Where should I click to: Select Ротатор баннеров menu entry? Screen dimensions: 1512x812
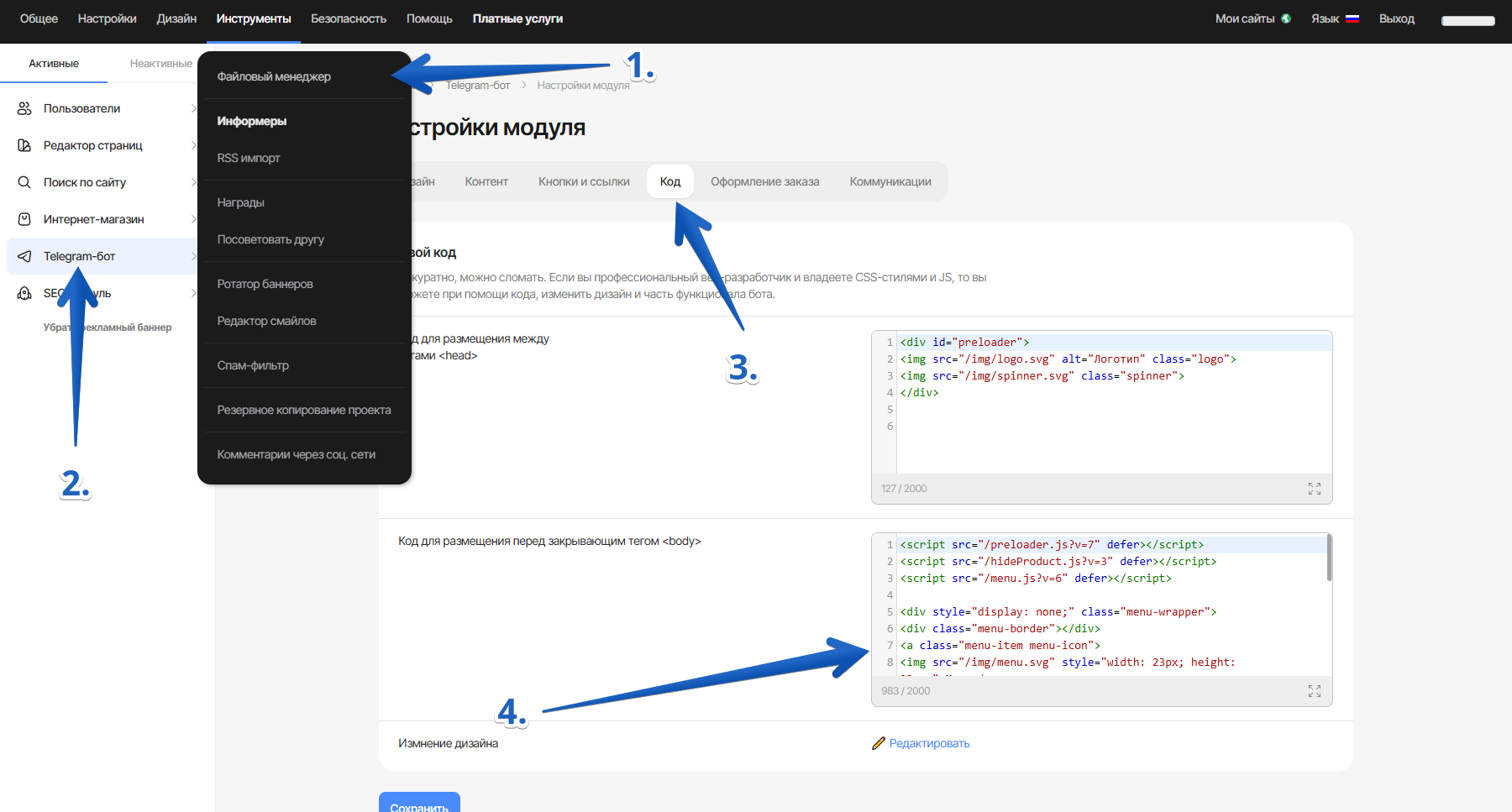click(265, 284)
